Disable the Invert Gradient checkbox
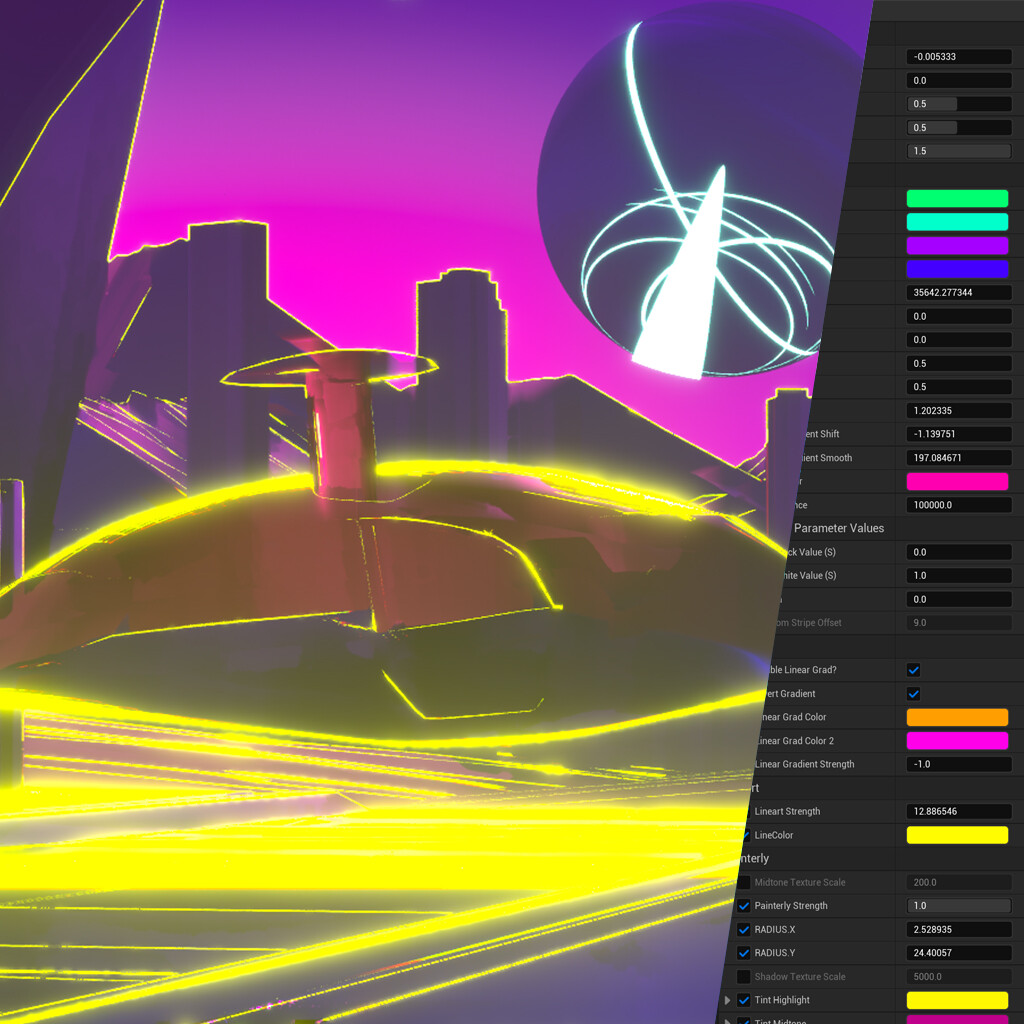 [x=913, y=693]
